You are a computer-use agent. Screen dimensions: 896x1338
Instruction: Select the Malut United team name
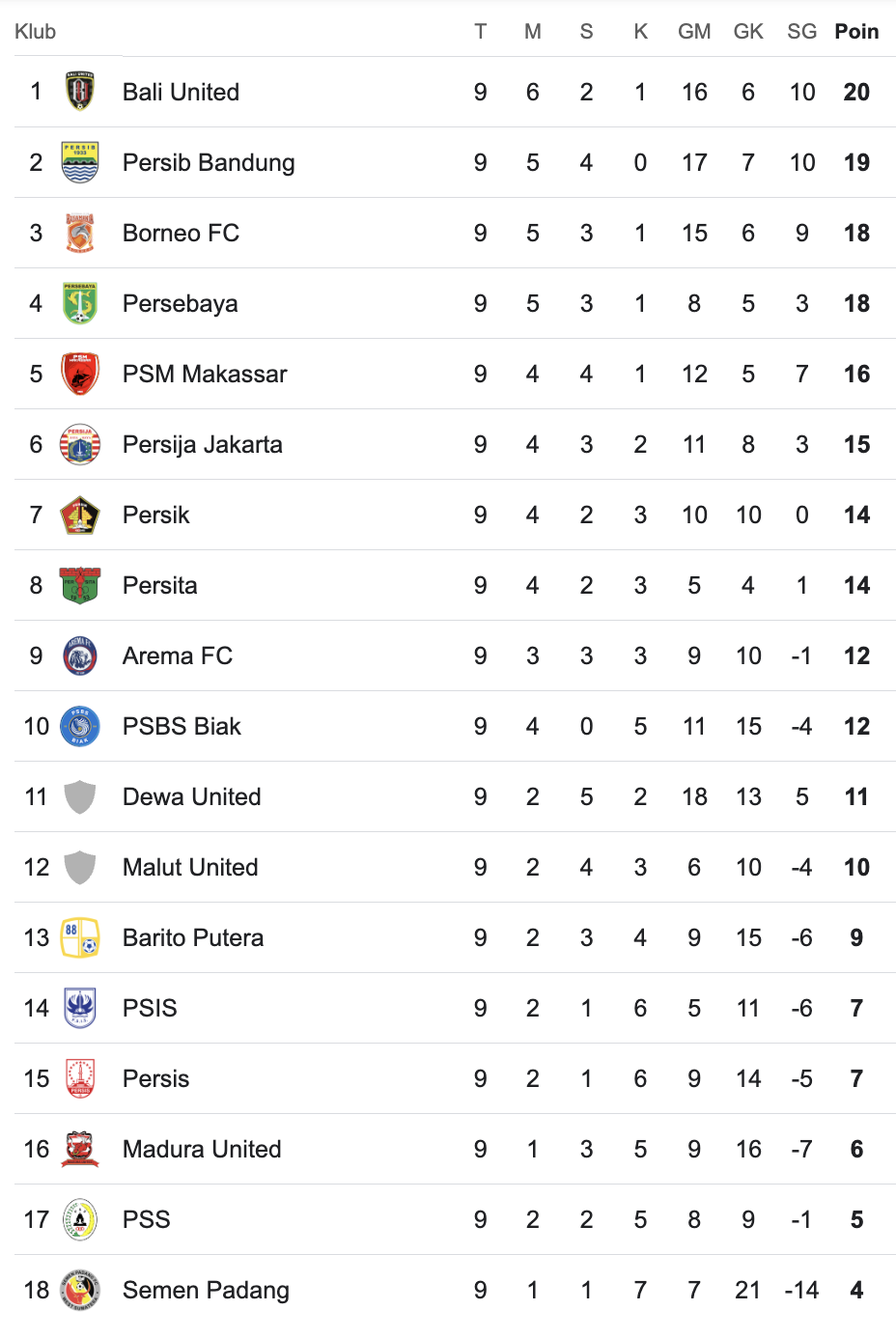pos(190,867)
